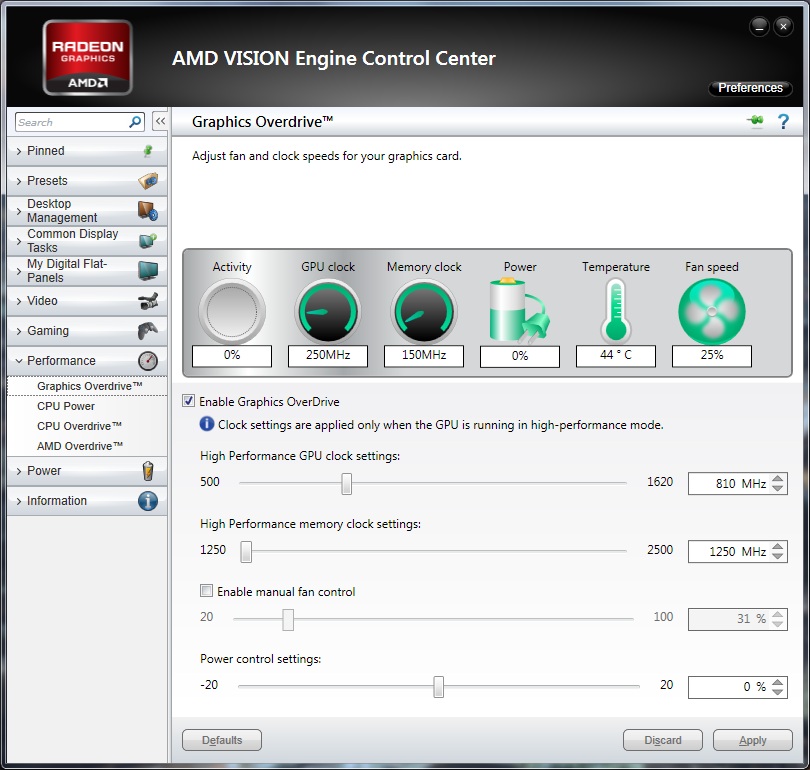
Task: Click the manual fan speed slider handle
Action: click(288, 619)
